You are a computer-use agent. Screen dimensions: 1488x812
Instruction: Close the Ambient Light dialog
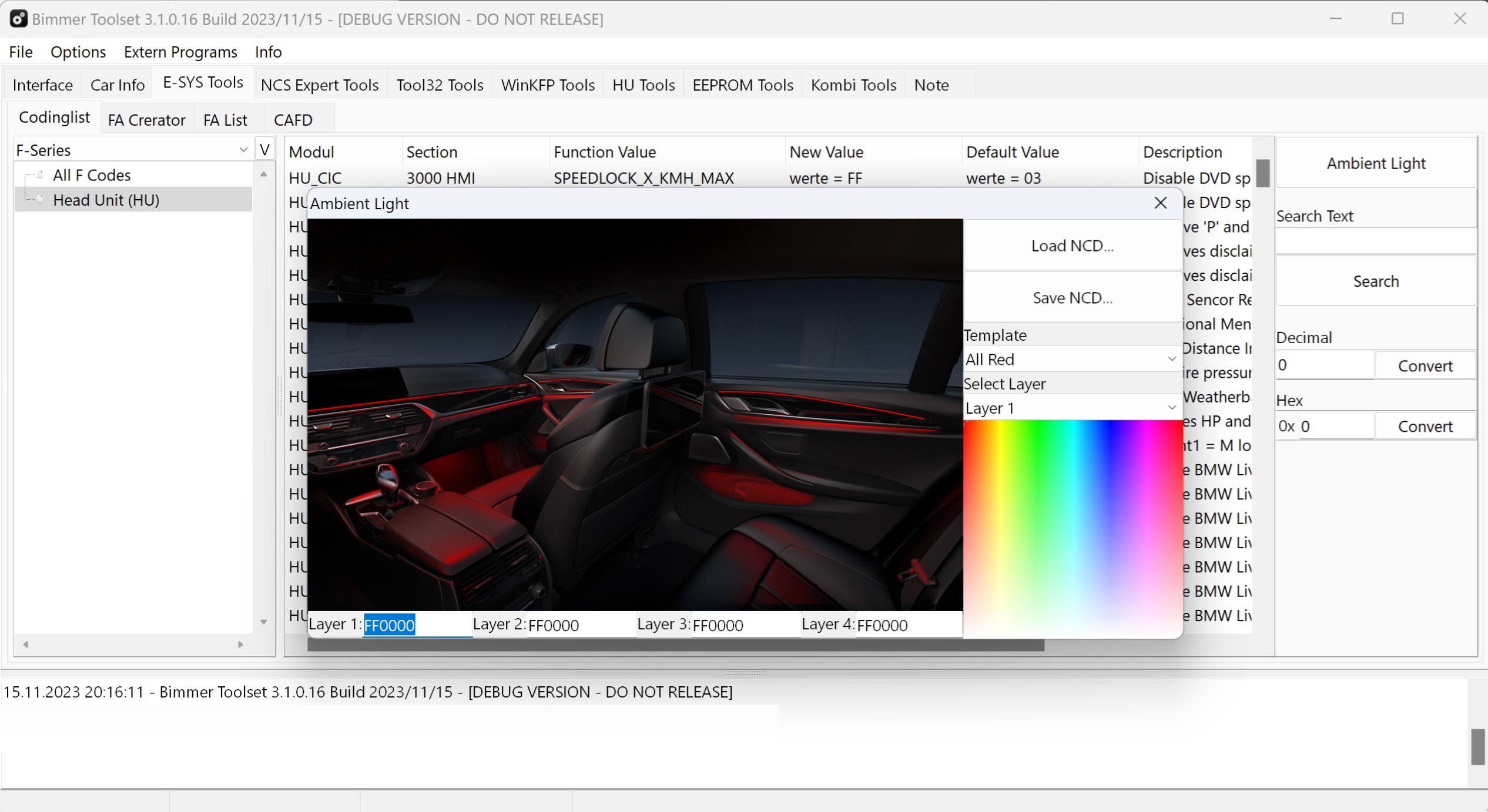1160,203
